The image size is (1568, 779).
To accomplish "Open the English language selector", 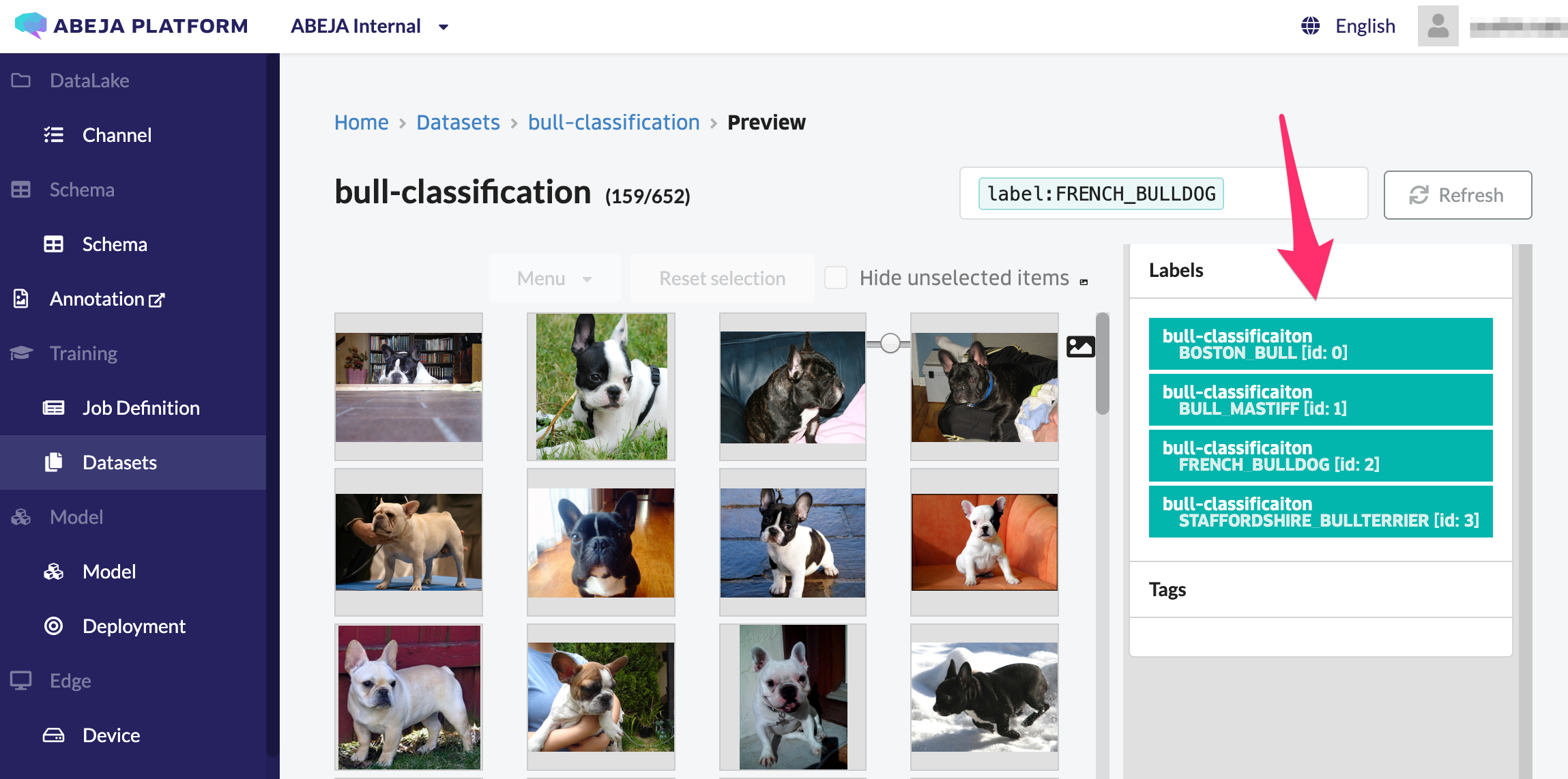I will tap(1348, 26).
